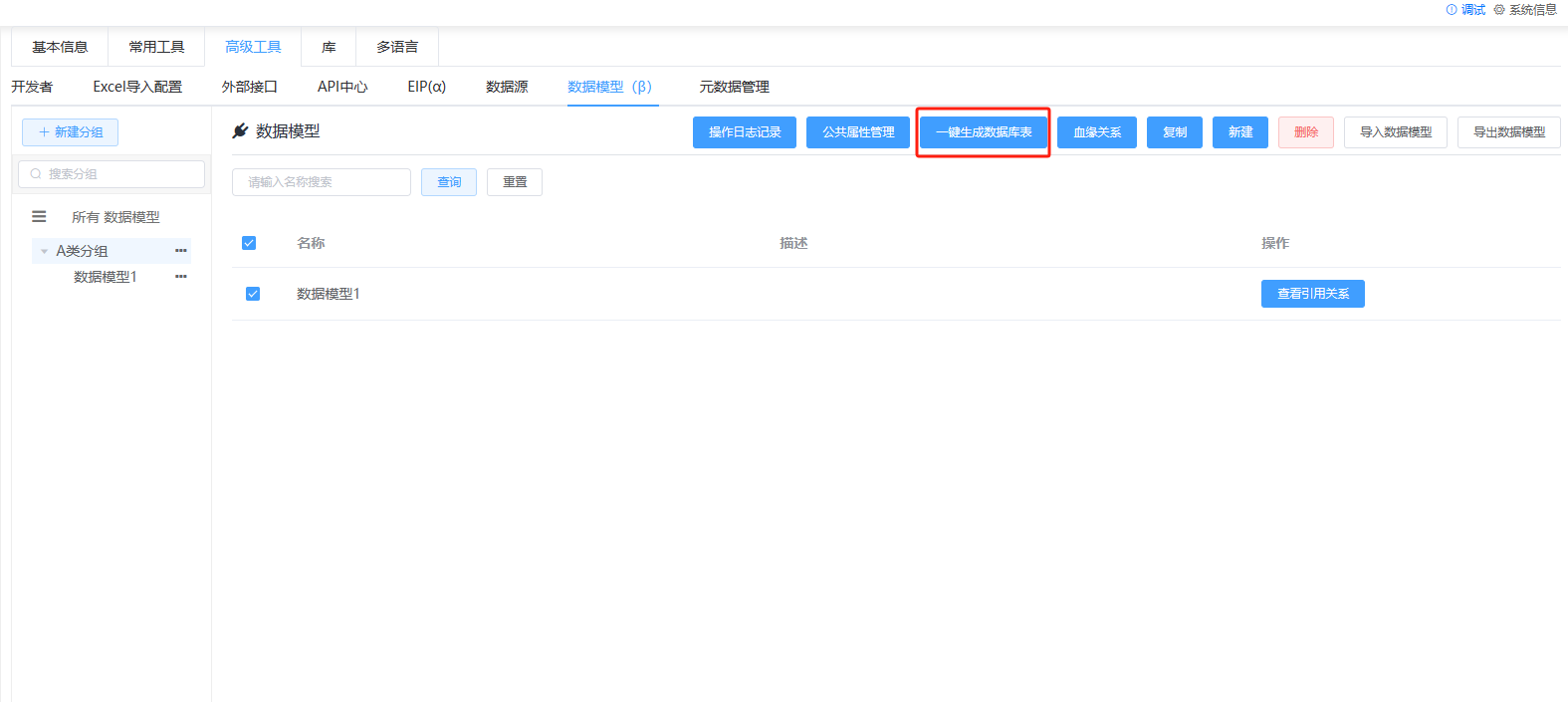
Task: Click the 调试 debug icon at top right
Action: pyautogui.click(x=1452, y=10)
